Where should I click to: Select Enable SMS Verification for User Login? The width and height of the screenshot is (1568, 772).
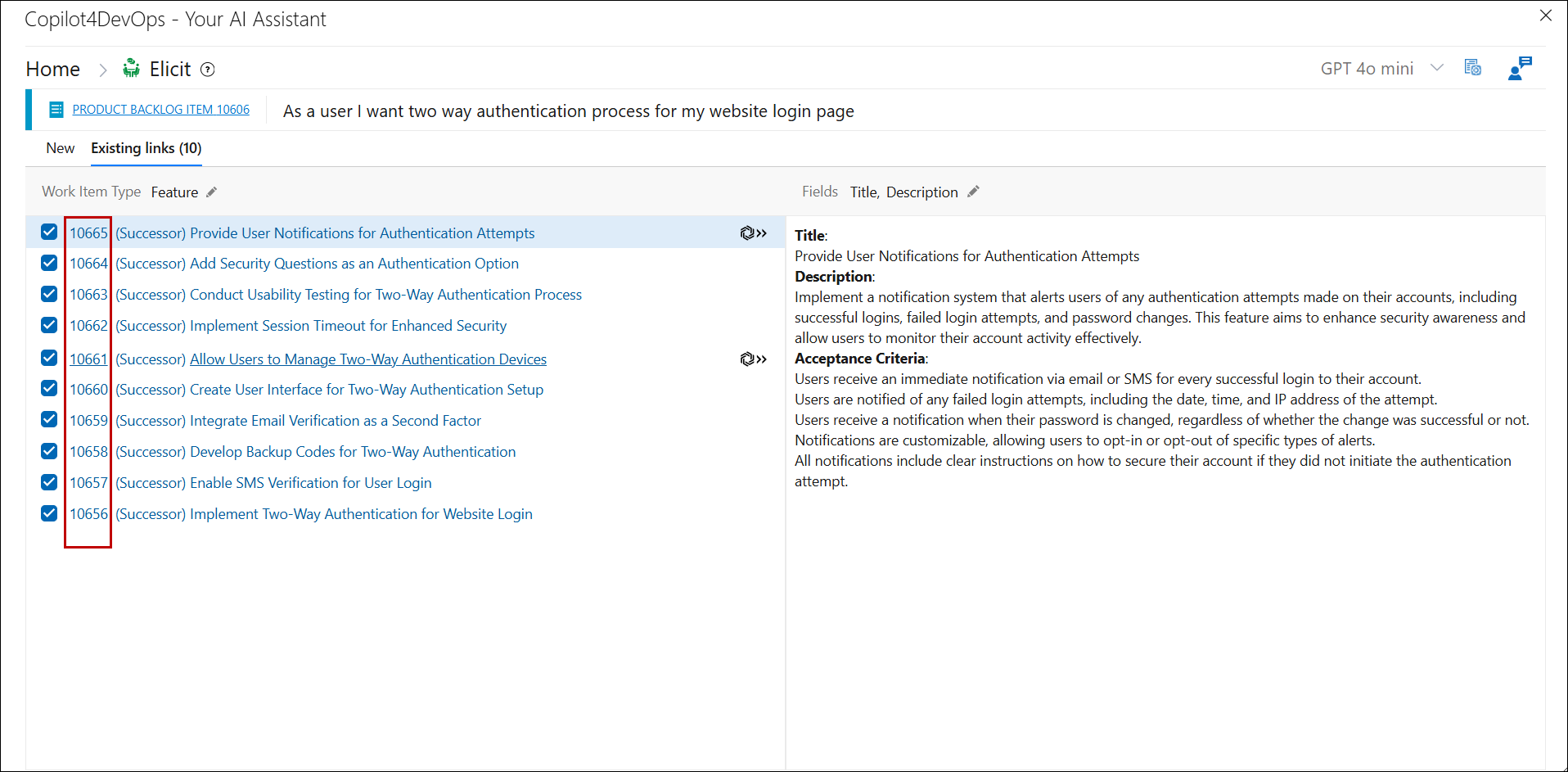pyautogui.click(x=311, y=483)
